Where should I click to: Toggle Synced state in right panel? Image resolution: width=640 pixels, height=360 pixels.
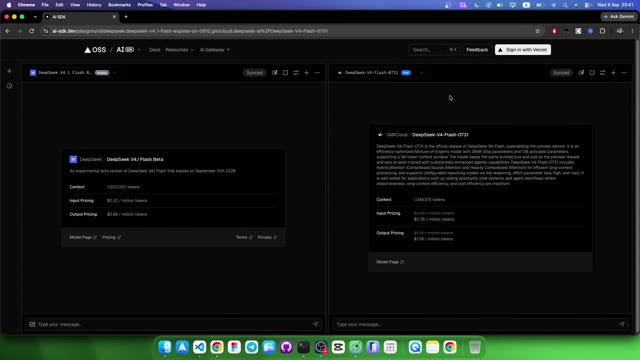click(561, 73)
